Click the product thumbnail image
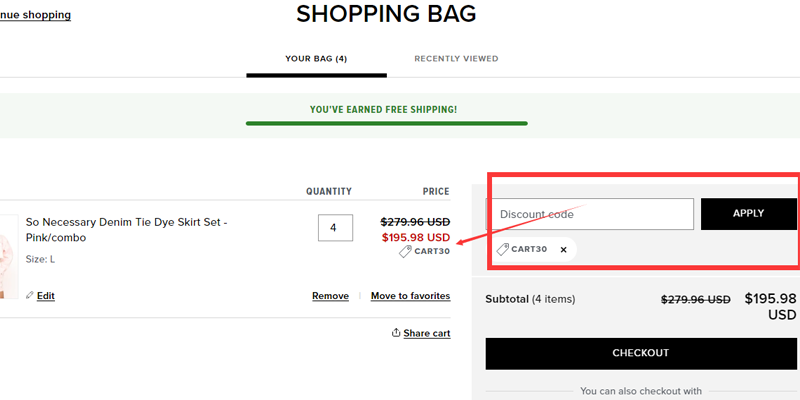The image size is (800, 400). coord(6,257)
